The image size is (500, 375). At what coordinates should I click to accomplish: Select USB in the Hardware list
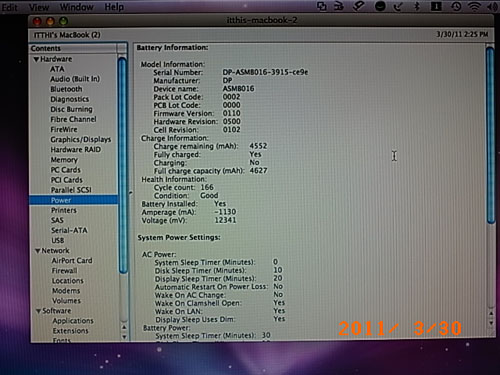point(58,240)
